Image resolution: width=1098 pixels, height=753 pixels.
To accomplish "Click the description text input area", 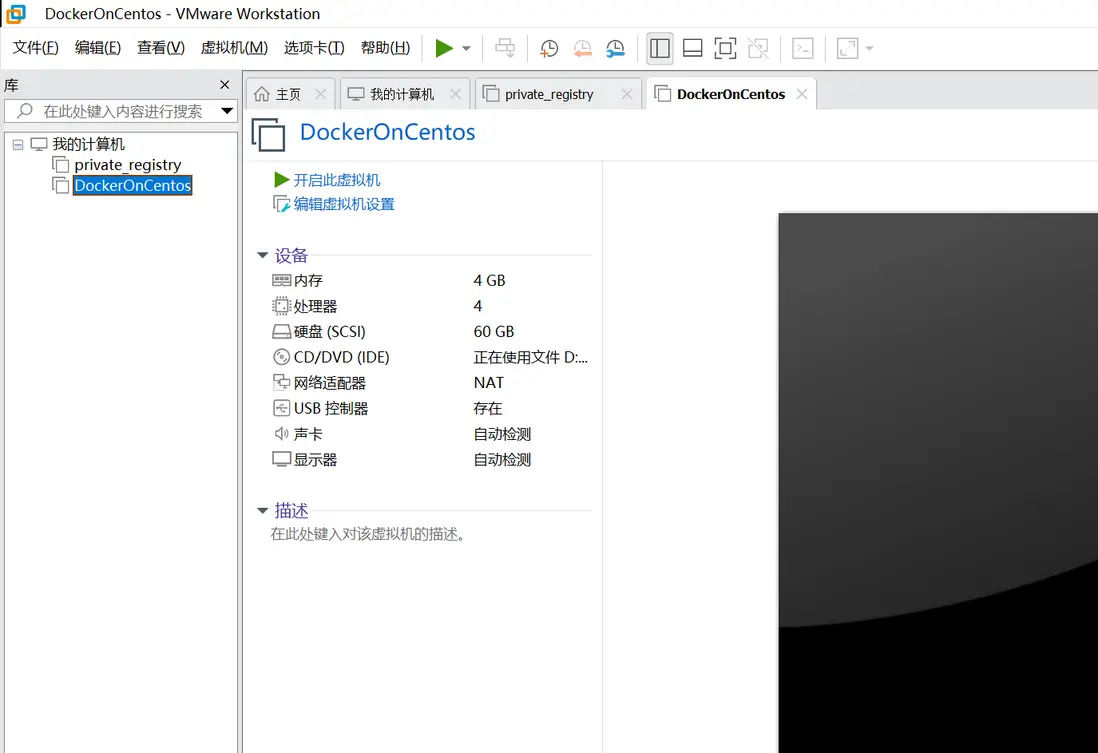I will (x=367, y=534).
